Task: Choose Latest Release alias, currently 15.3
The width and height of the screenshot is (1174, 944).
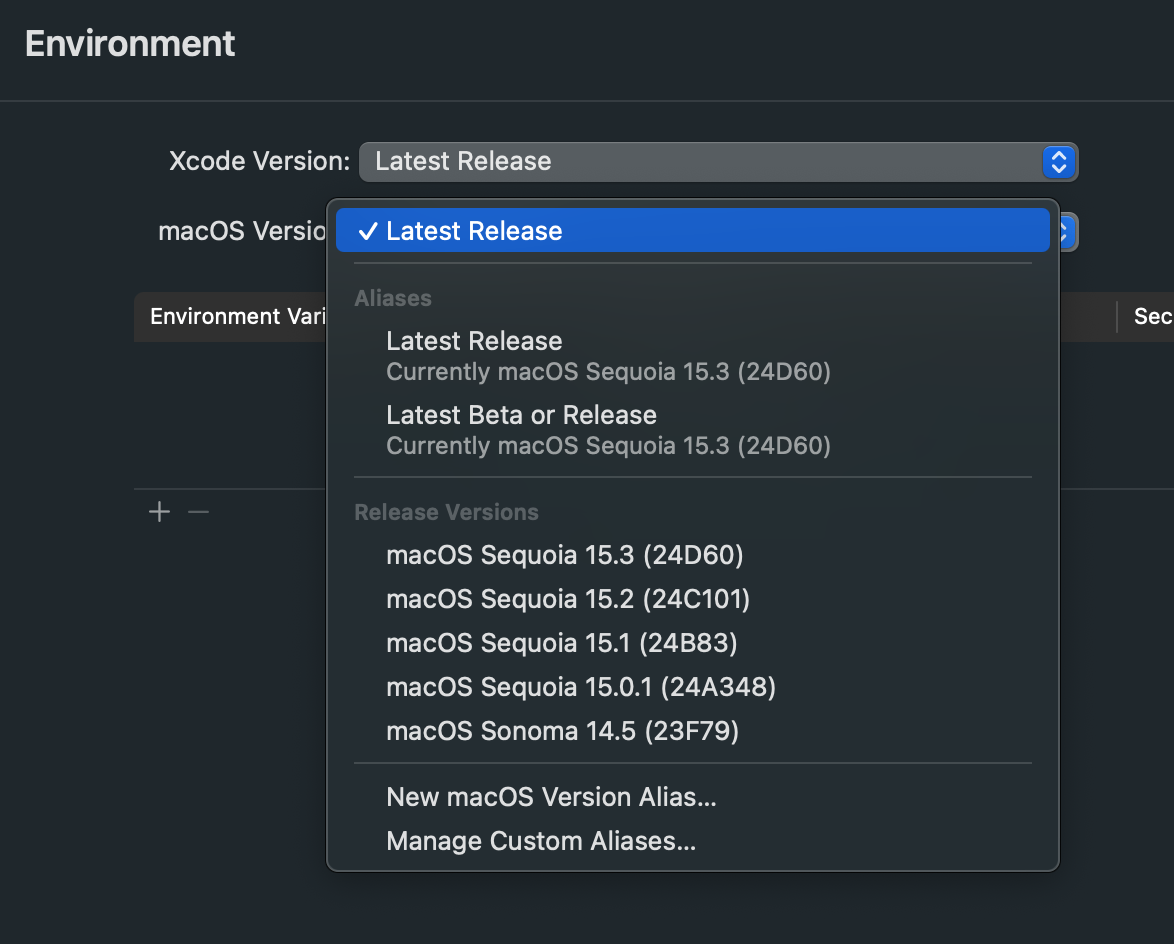Action: 693,356
